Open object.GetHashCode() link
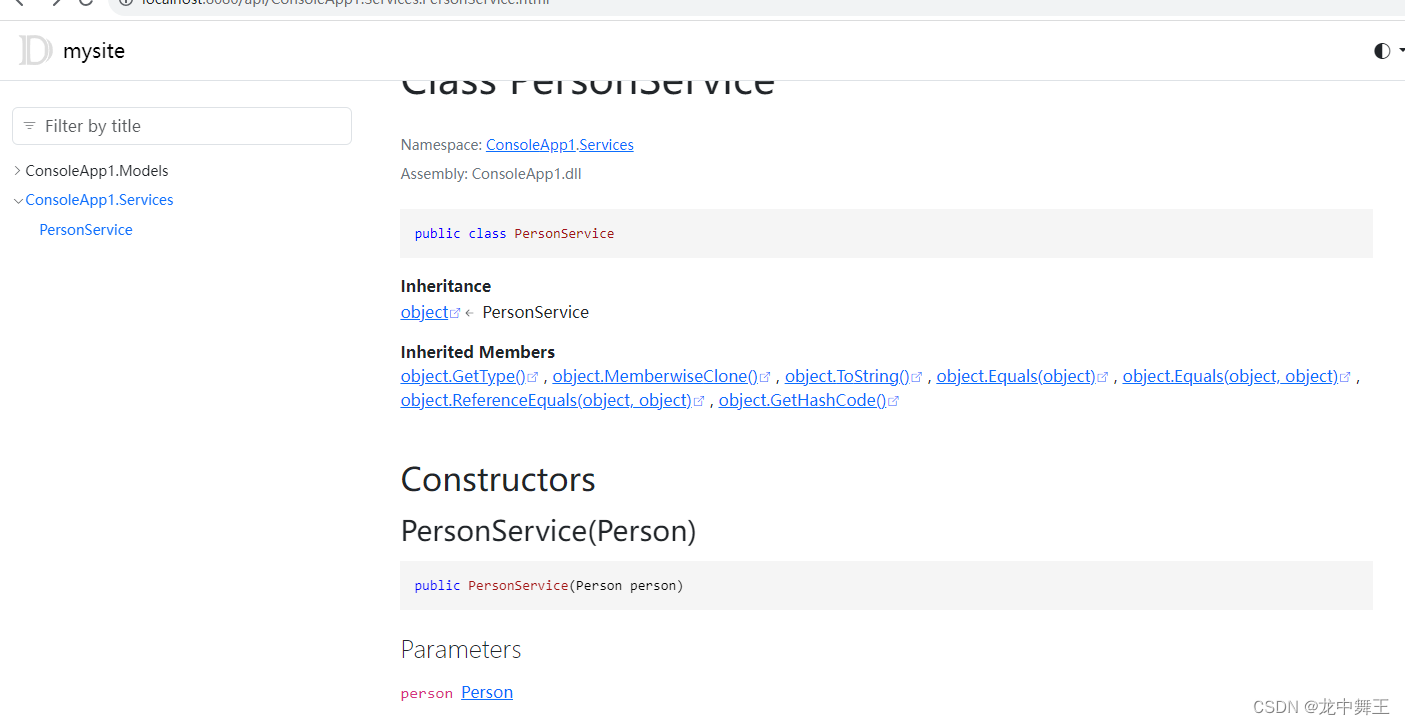 click(802, 400)
